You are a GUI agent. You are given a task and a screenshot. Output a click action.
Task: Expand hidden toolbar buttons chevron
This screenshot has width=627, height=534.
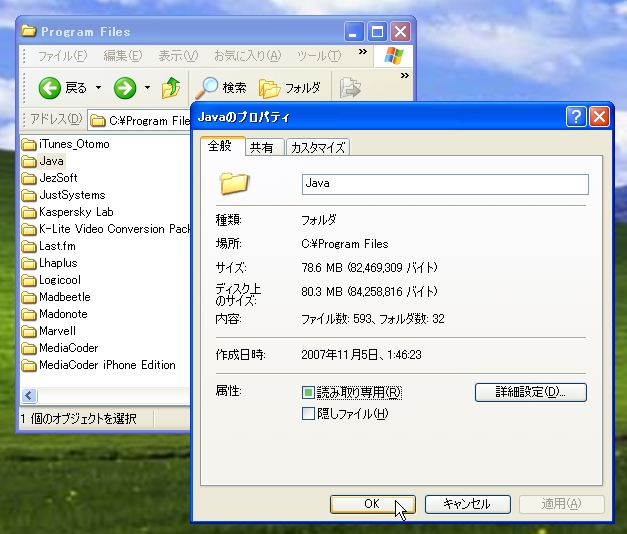[405, 76]
